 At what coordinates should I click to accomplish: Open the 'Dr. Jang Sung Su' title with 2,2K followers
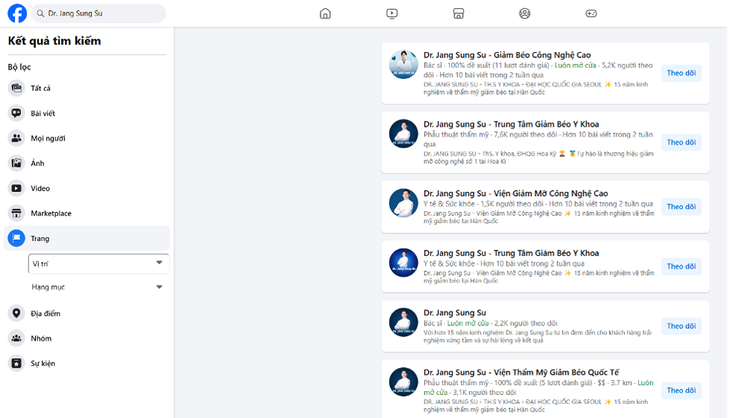point(455,313)
